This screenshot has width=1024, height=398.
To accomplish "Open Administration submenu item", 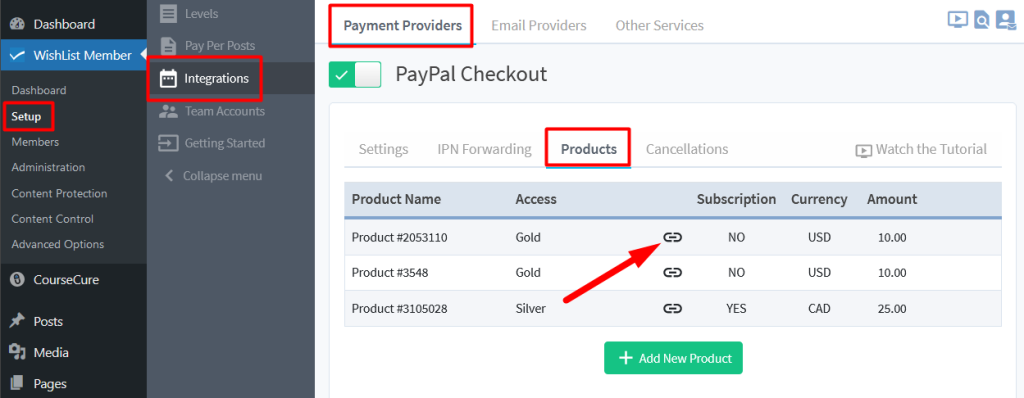I will (x=48, y=167).
